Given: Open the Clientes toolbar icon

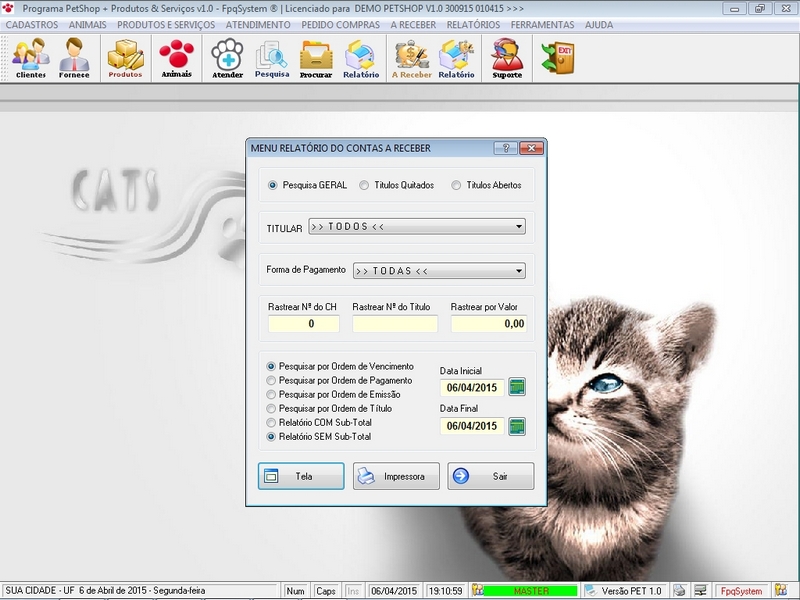Looking at the screenshot, I should tap(31, 58).
